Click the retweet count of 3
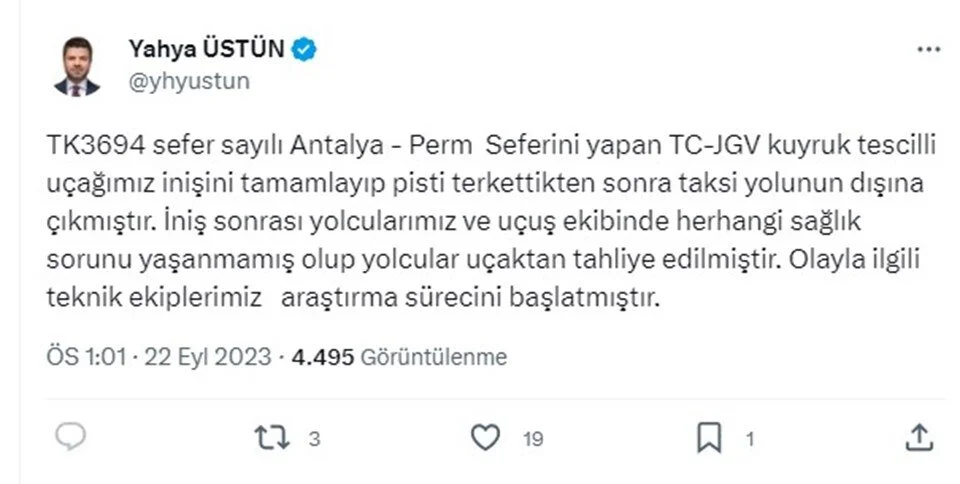This screenshot has height=484, width=960. [x=313, y=437]
